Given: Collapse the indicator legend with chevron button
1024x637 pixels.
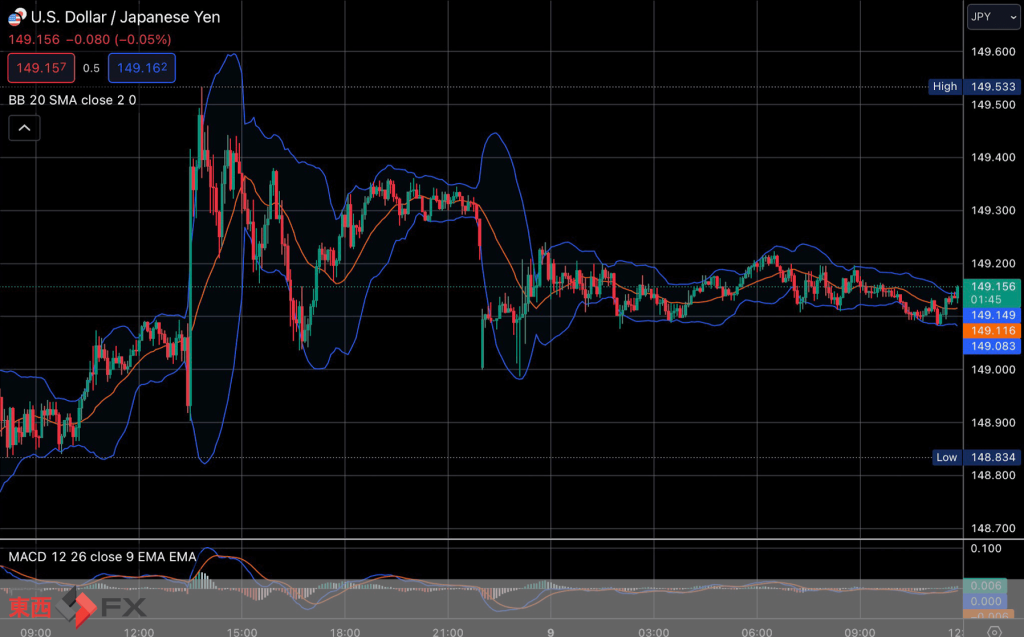Looking at the screenshot, I should click(x=24, y=127).
